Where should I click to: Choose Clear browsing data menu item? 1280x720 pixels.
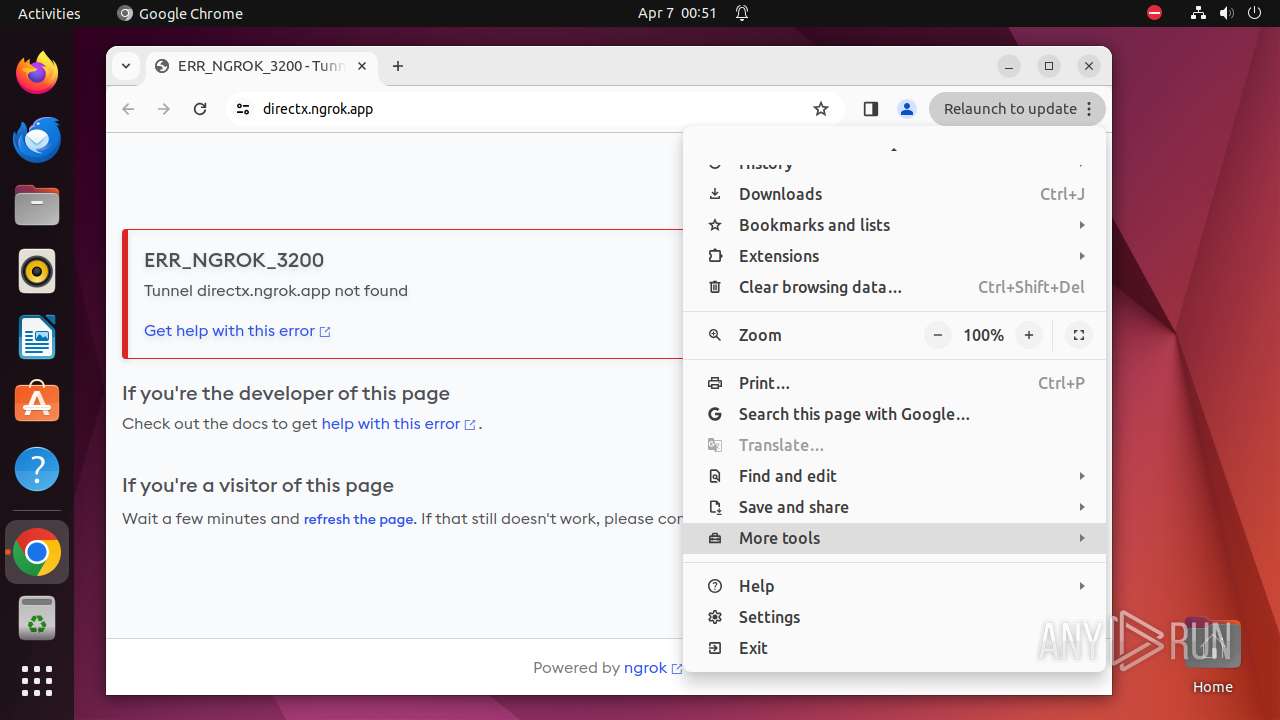click(x=895, y=287)
